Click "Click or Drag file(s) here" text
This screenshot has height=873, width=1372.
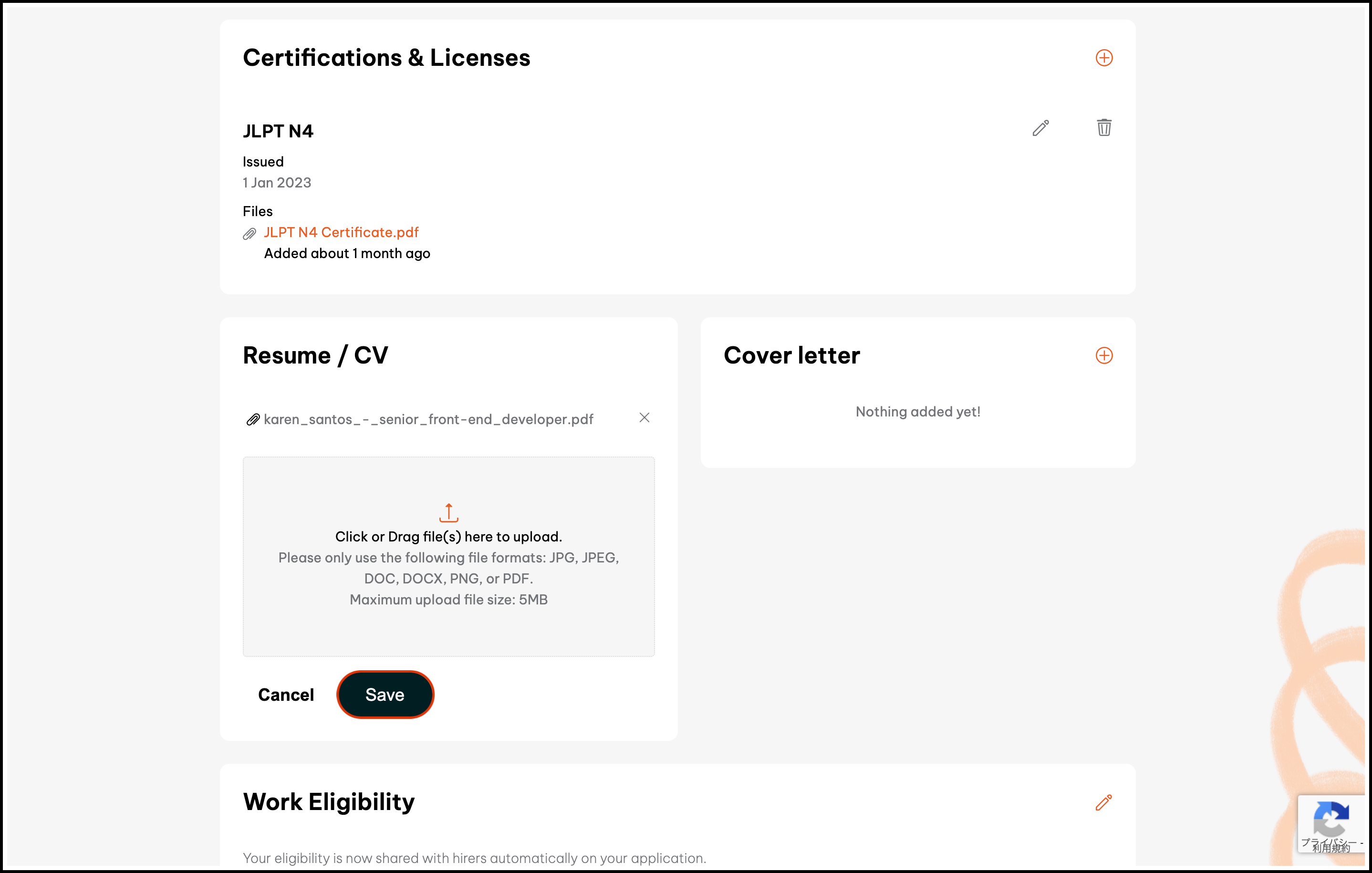(448, 537)
